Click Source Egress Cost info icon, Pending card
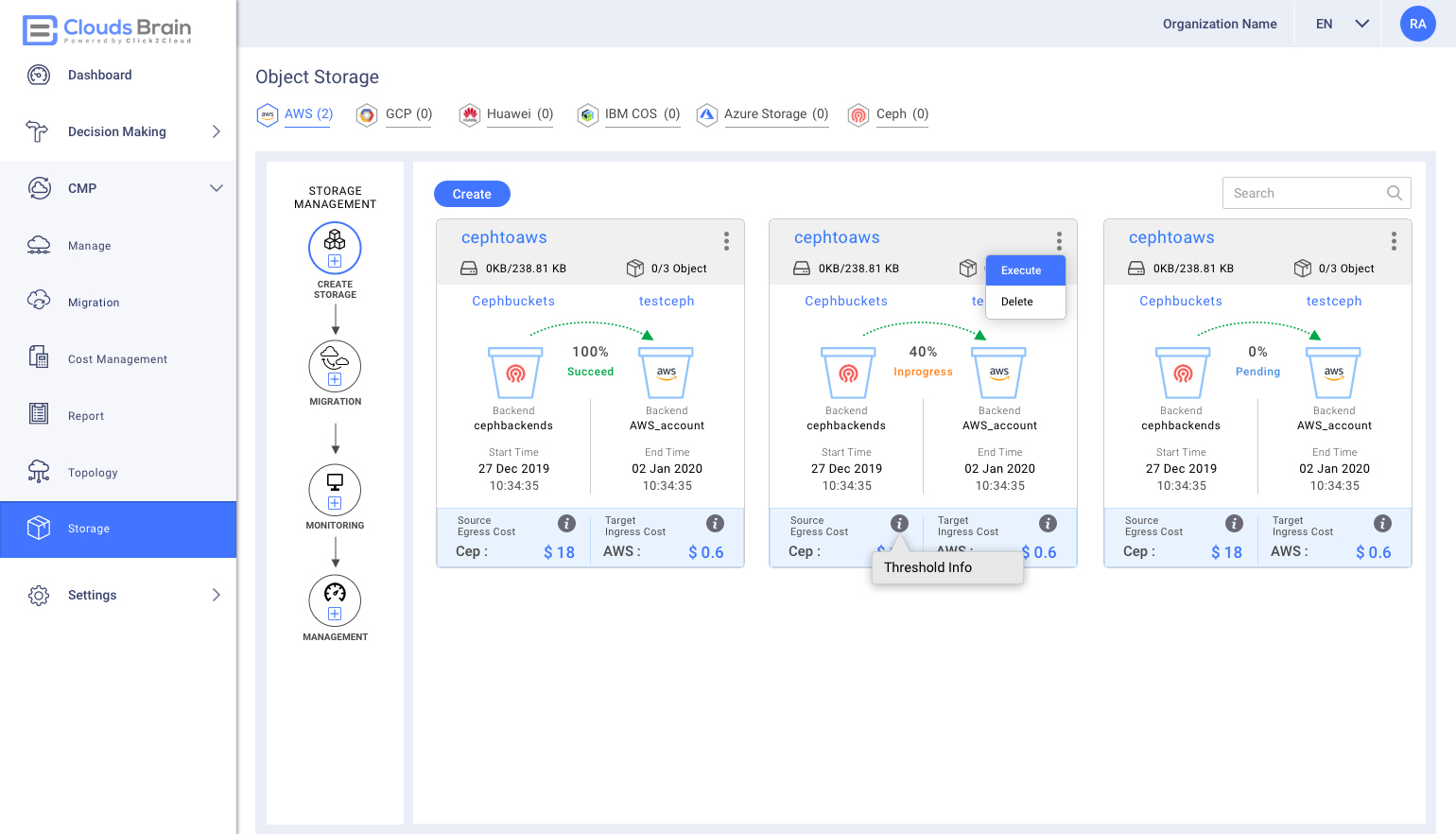 tap(1234, 523)
